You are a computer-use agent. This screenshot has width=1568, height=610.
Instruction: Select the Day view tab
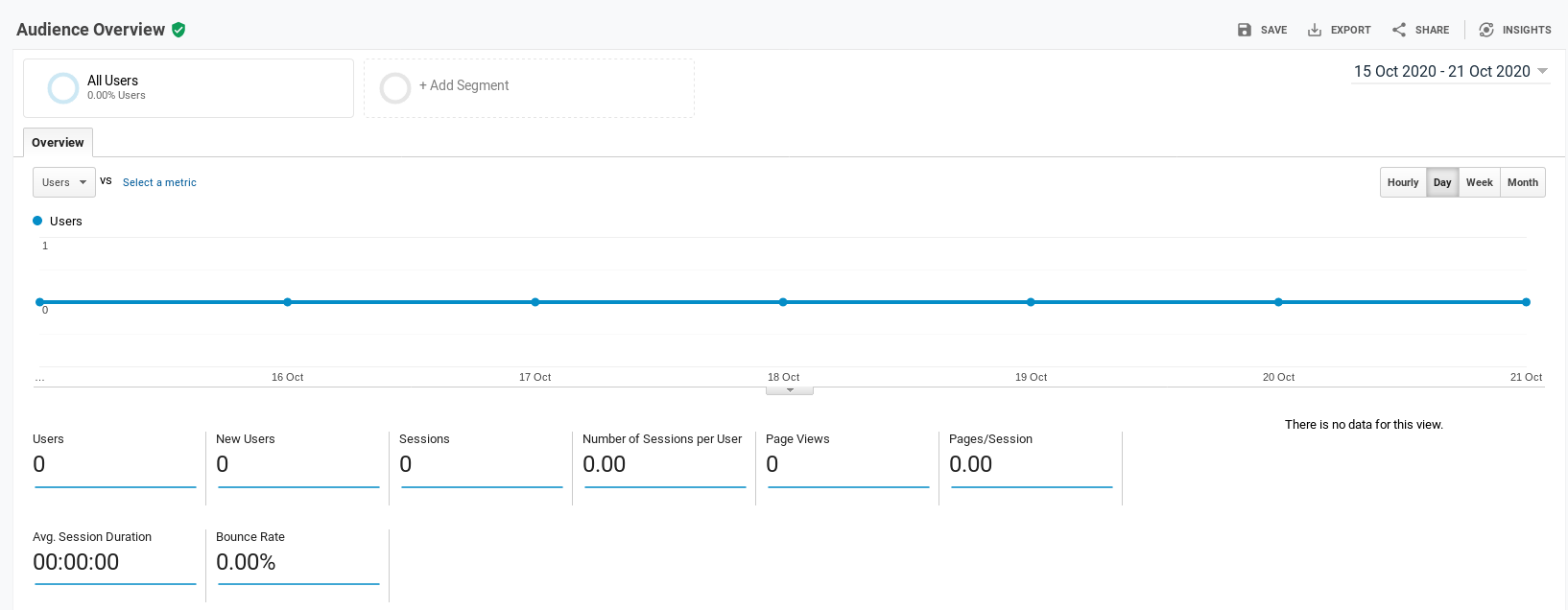tap(1442, 182)
